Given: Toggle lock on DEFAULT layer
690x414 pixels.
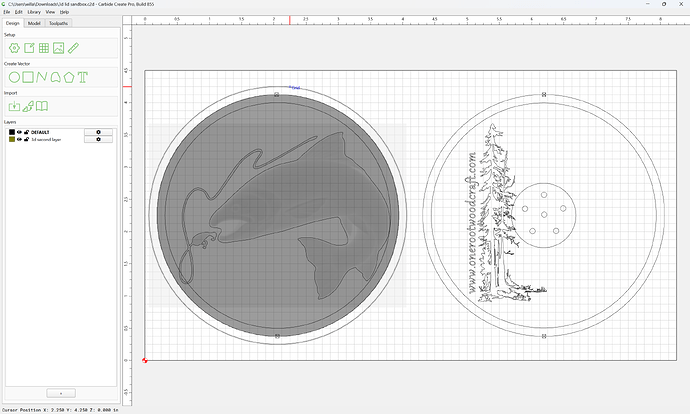Looking at the screenshot, I should (x=26, y=132).
